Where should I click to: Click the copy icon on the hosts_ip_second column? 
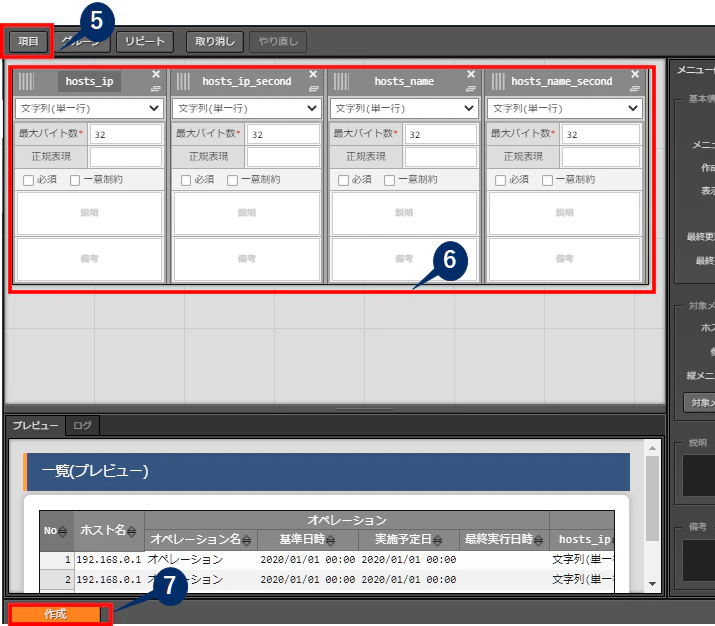(x=313, y=88)
